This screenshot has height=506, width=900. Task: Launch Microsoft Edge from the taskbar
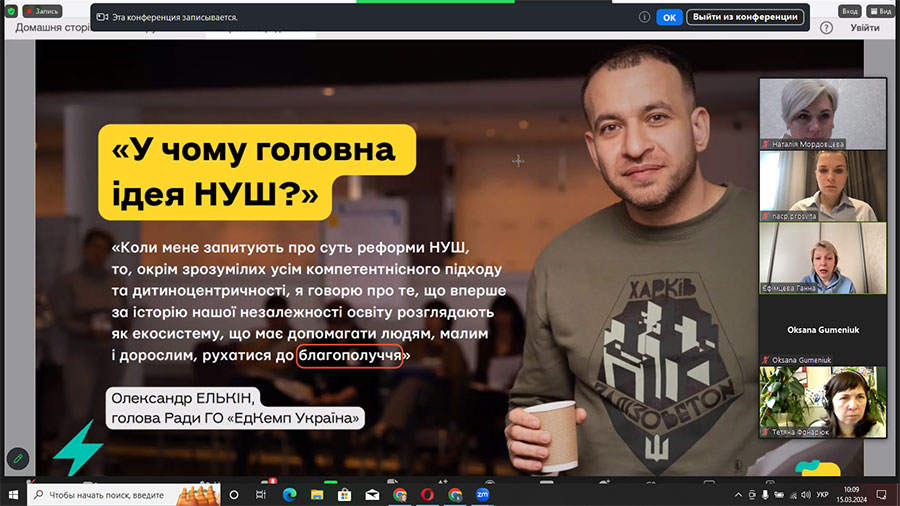(x=289, y=495)
